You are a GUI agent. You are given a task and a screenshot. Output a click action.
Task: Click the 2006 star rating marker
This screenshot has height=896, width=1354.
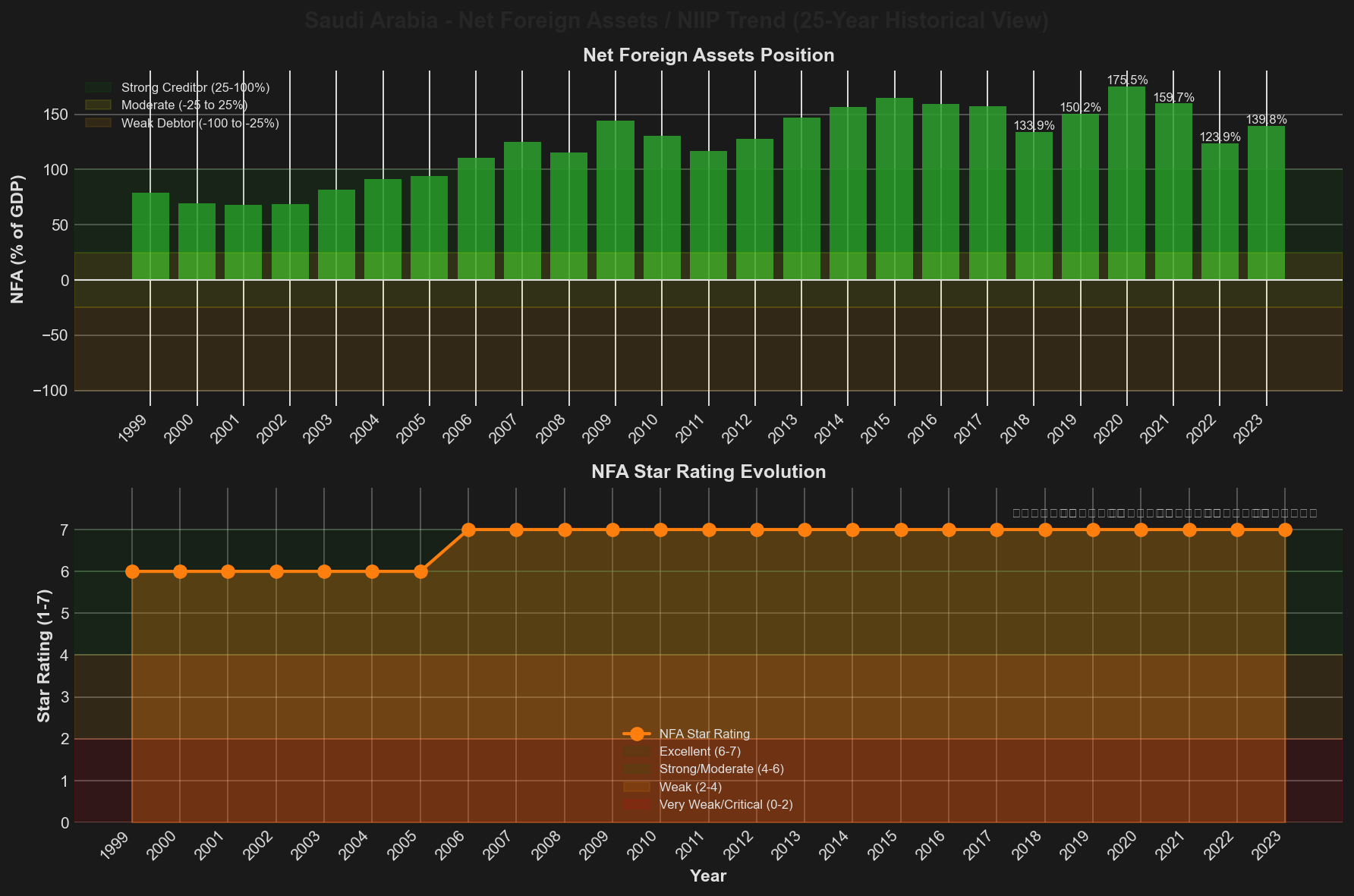click(x=468, y=530)
